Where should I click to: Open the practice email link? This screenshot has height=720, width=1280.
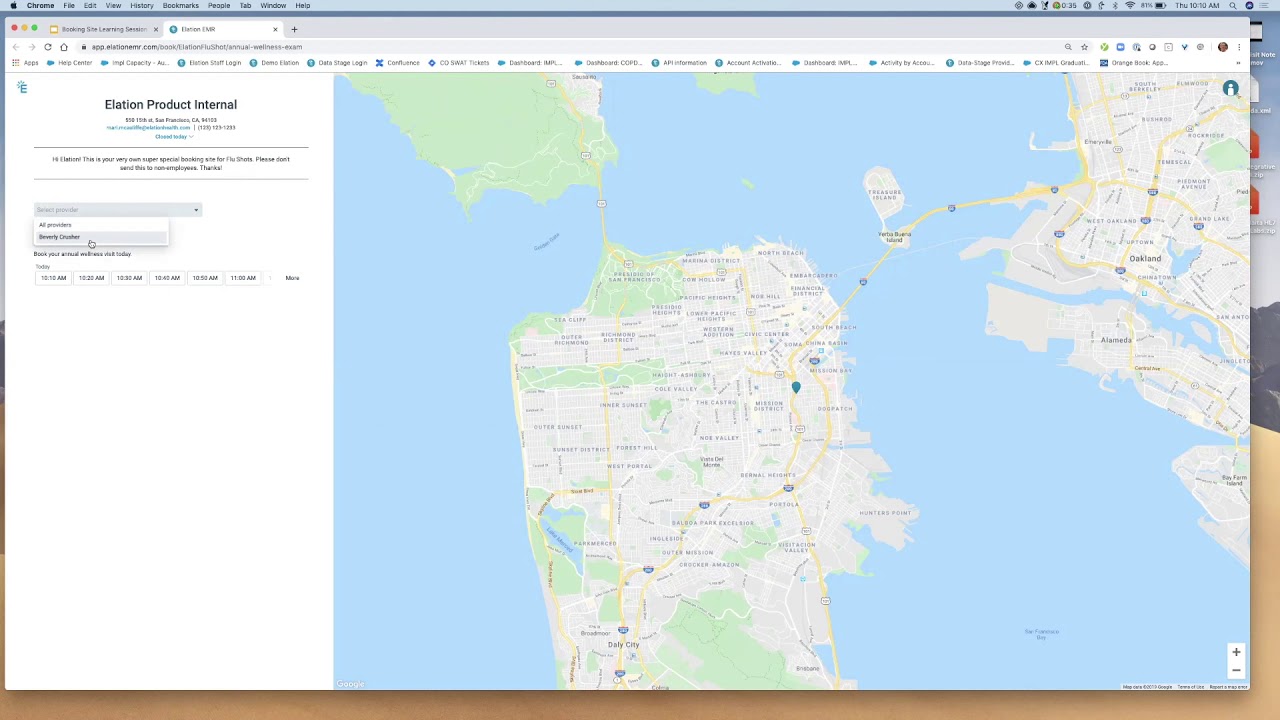click(148, 128)
